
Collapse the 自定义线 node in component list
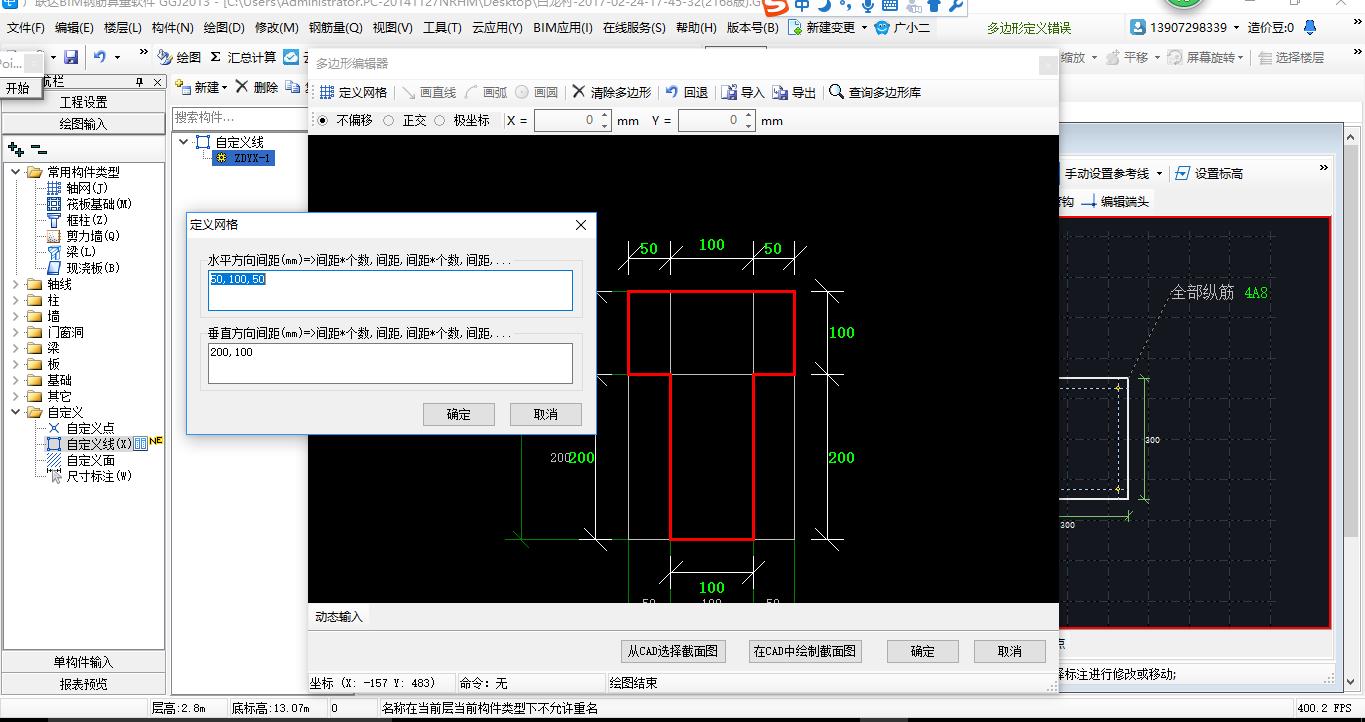coord(184,142)
